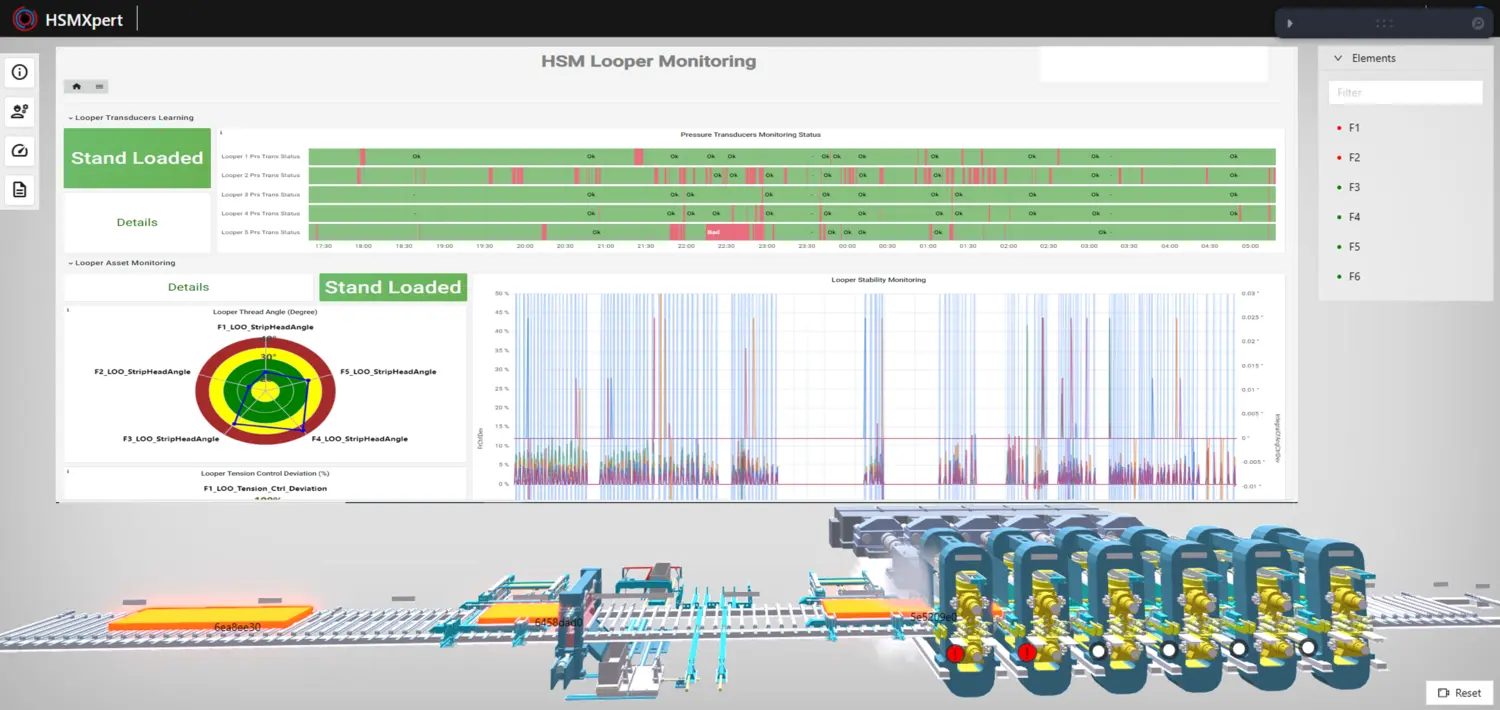
Task: Collapse the Elements panel chevron
Action: point(1338,58)
